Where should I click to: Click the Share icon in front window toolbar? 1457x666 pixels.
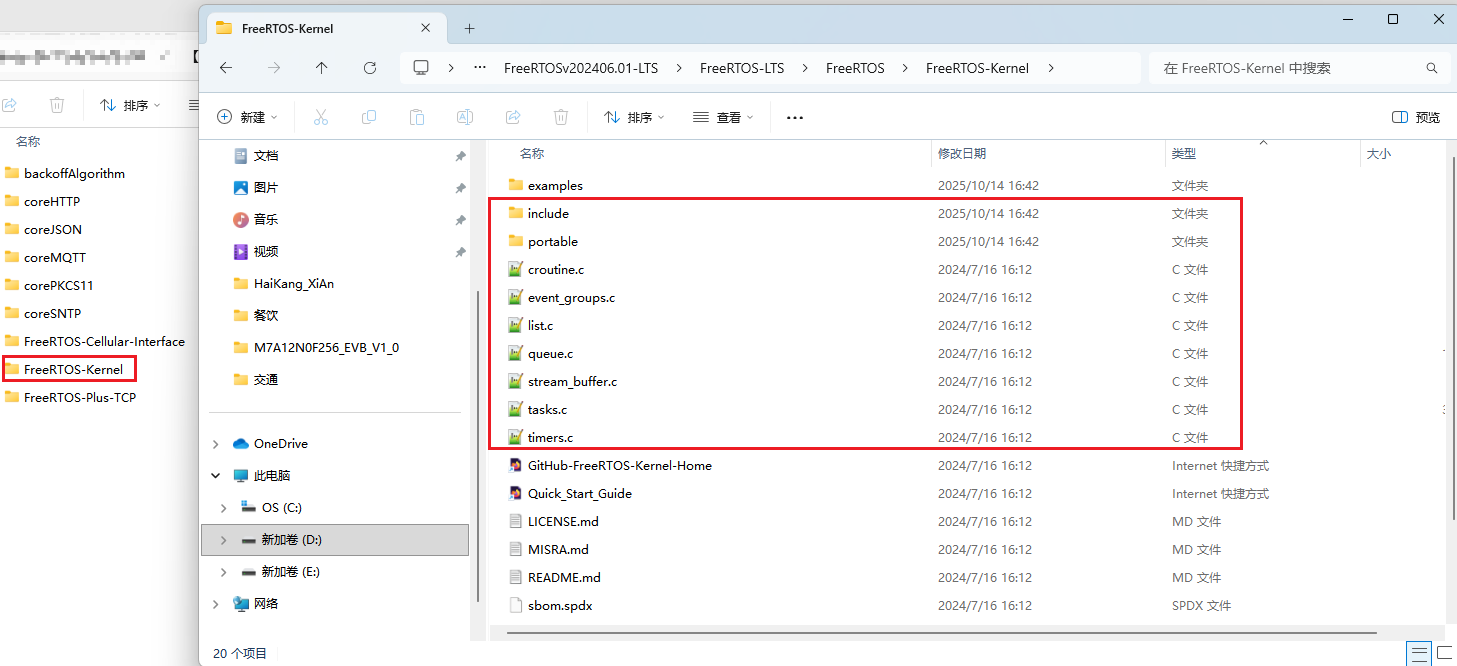point(513,117)
